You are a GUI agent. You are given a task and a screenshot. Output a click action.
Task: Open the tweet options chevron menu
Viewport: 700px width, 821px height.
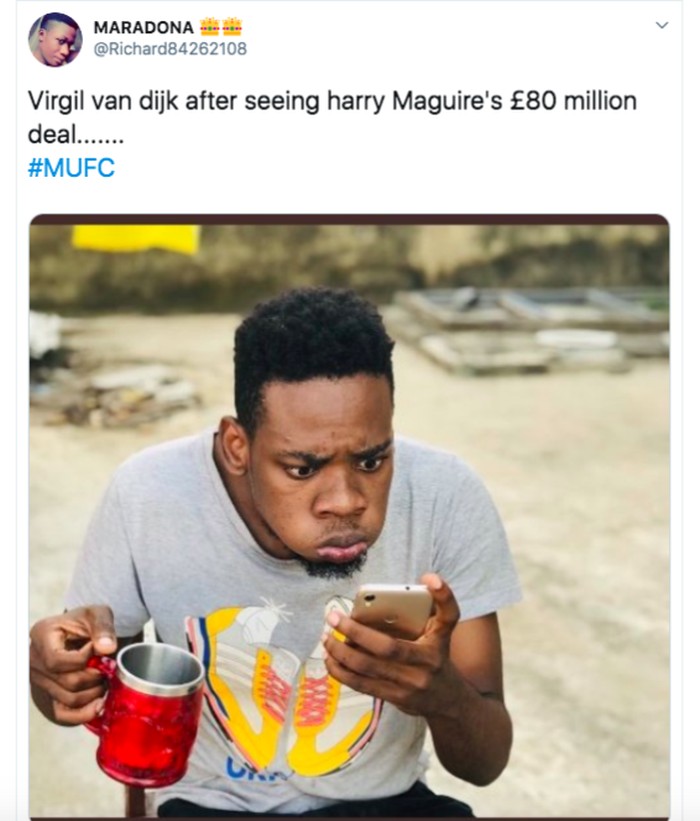[661, 25]
